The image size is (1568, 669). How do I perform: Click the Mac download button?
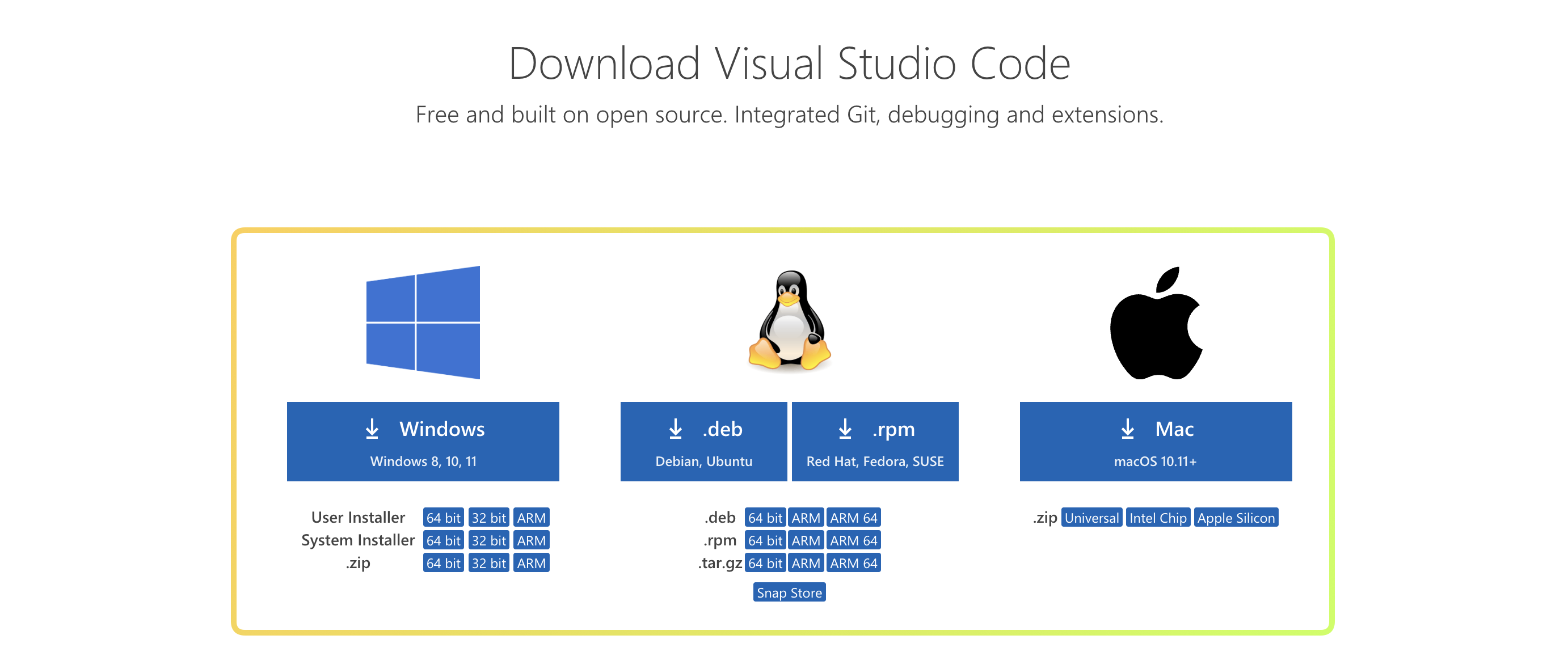(x=1156, y=442)
